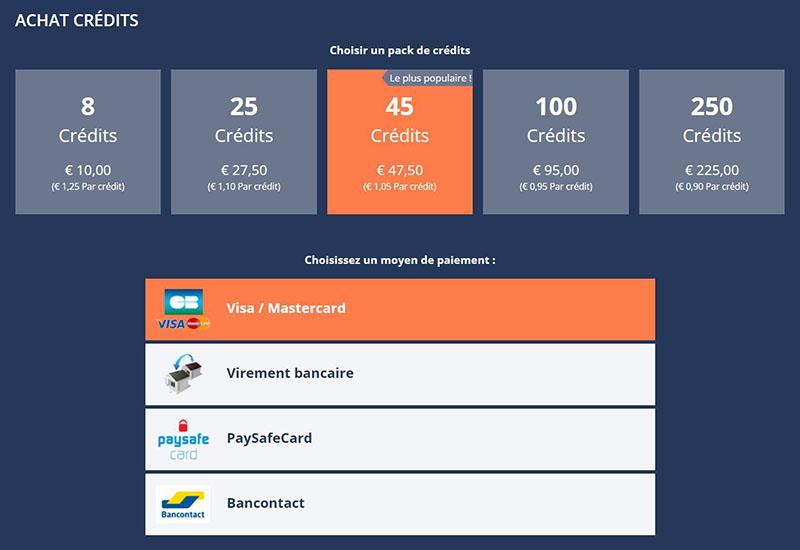Click the Bancontact logo icon

pos(183,504)
